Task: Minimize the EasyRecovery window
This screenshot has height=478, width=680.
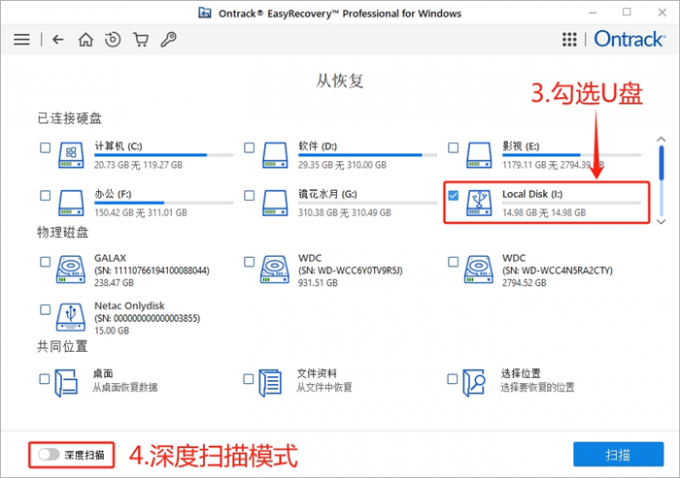Action: point(593,13)
